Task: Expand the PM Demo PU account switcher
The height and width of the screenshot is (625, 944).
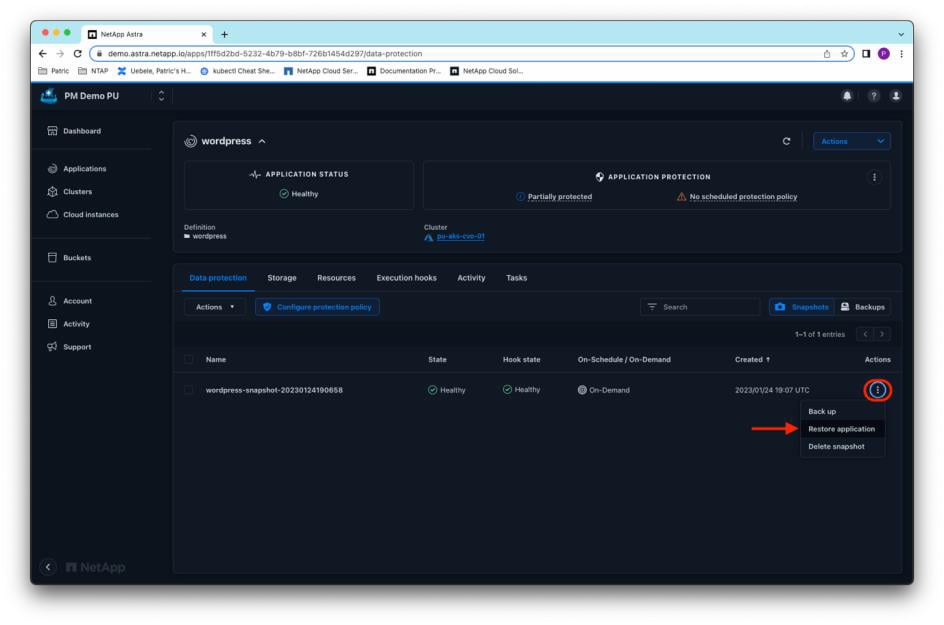Action: point(161,96)
